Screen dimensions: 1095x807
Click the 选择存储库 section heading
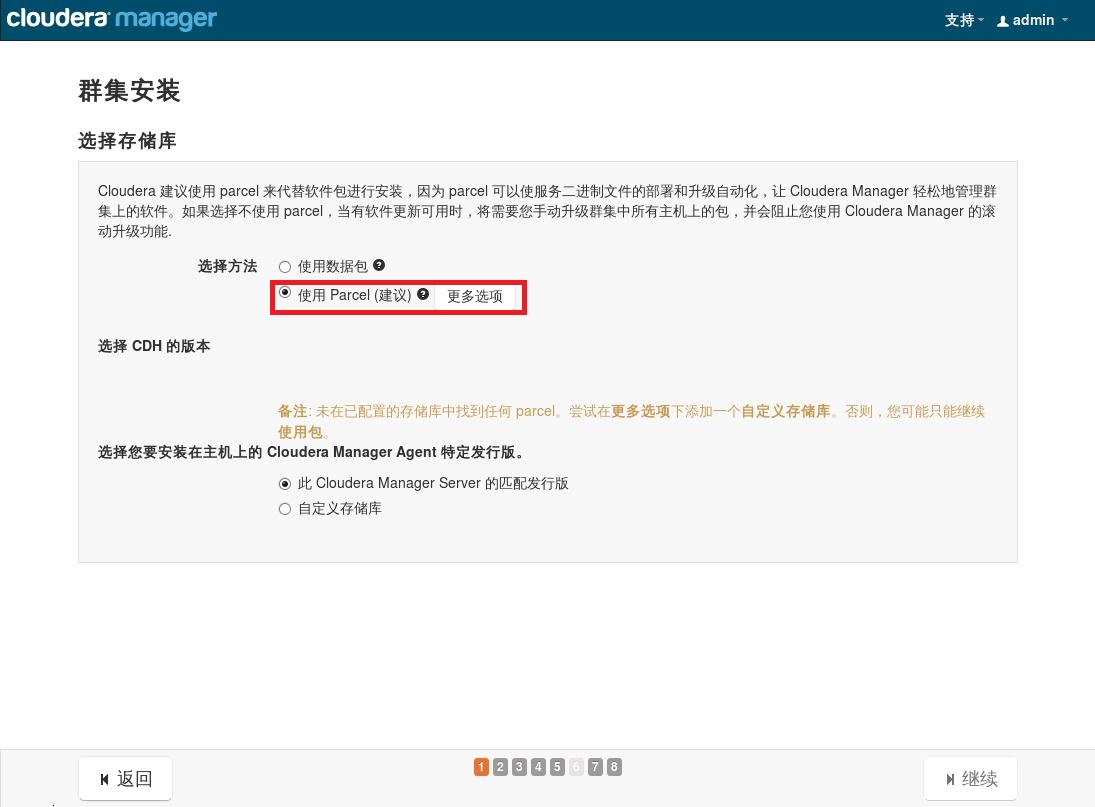127,140
